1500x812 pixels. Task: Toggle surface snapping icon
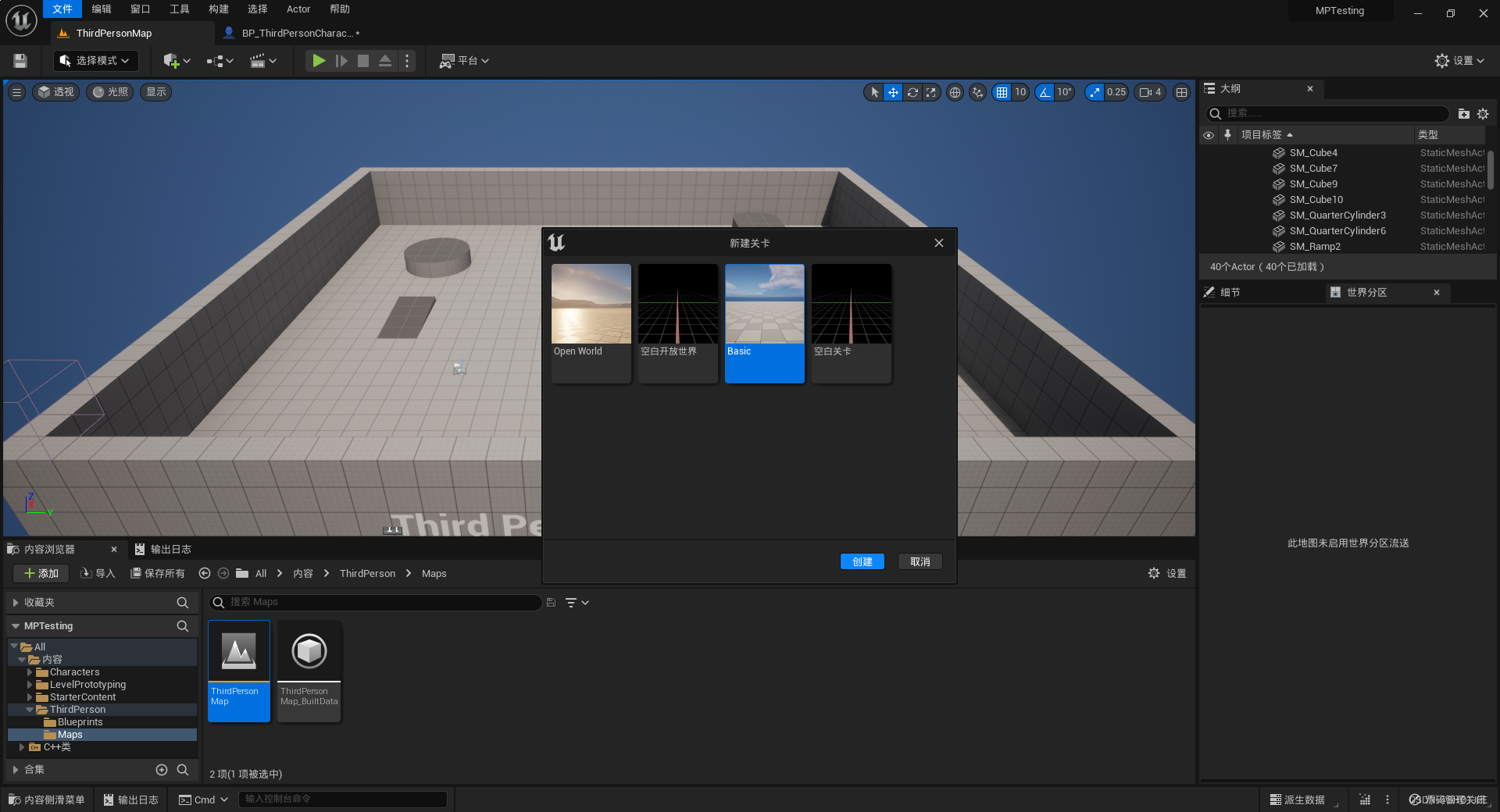point(977,92)
